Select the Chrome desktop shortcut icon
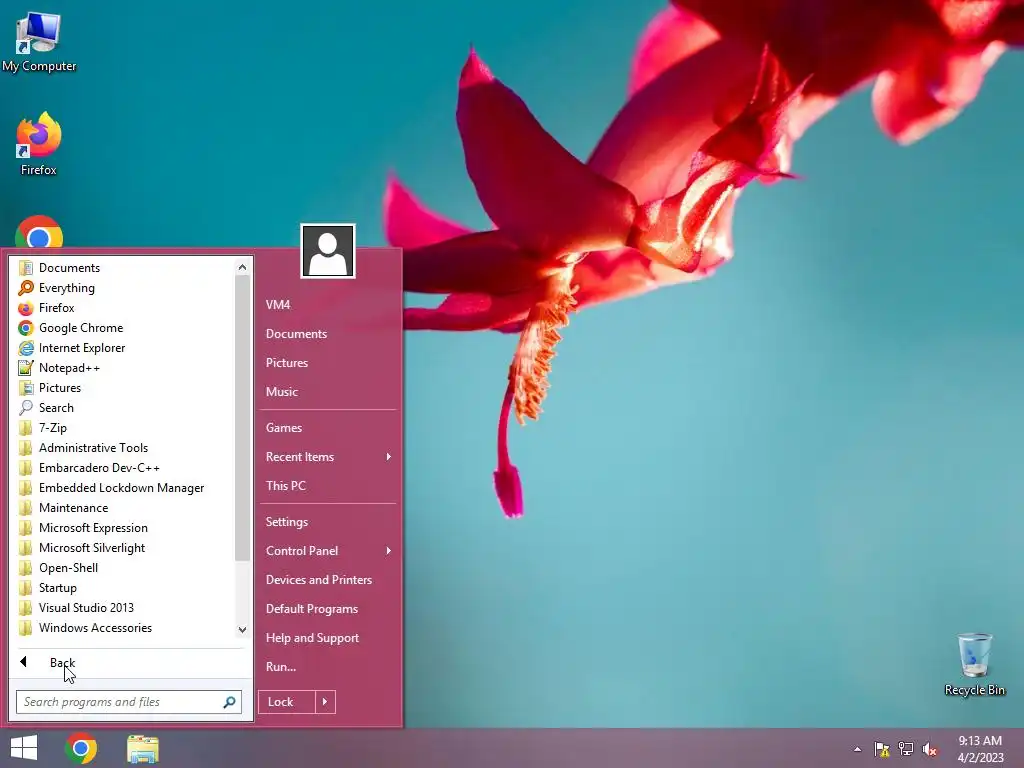This screenshot has width=1024, height=768. tap(39, 232)
